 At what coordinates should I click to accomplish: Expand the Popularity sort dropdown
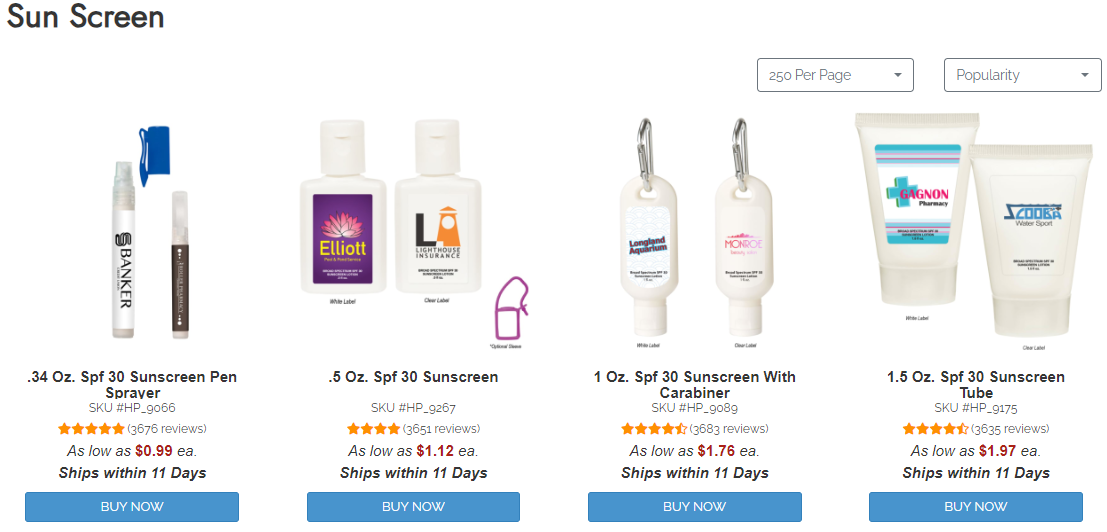(1022, 75)
